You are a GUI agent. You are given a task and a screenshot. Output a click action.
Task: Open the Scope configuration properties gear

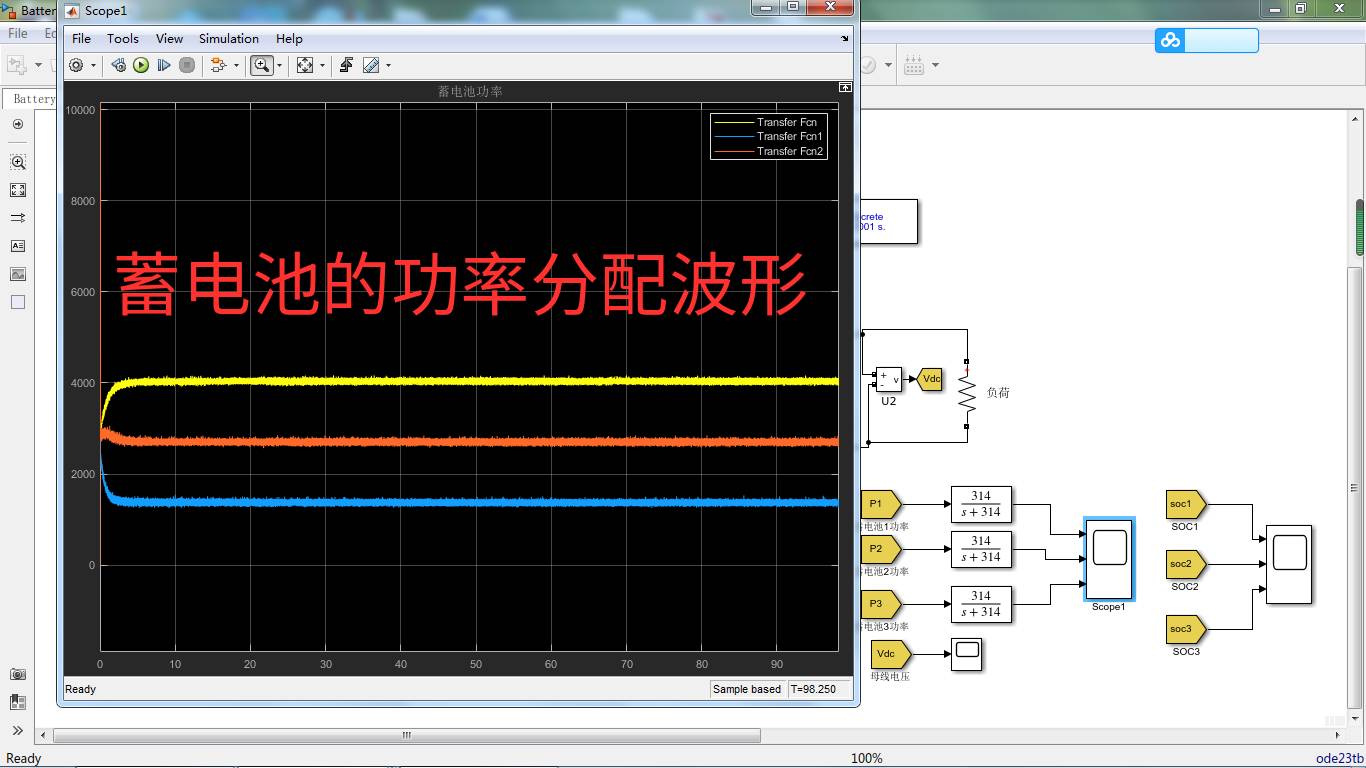coord(76,65)
